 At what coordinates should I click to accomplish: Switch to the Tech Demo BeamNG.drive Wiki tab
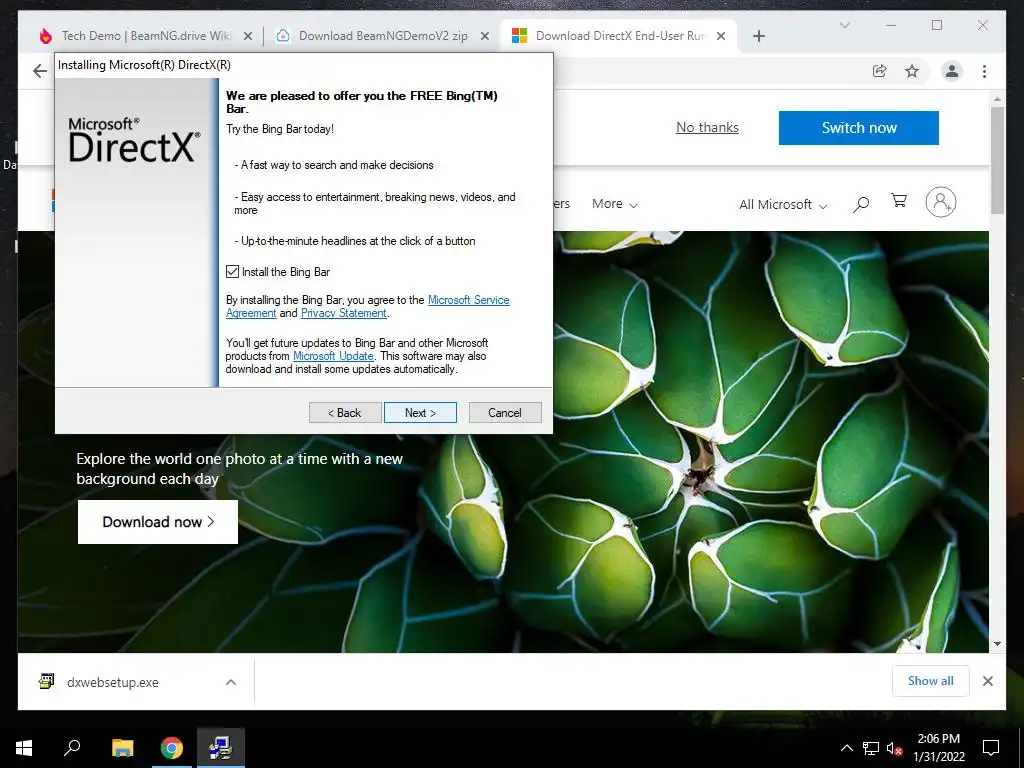pos(144,36)
